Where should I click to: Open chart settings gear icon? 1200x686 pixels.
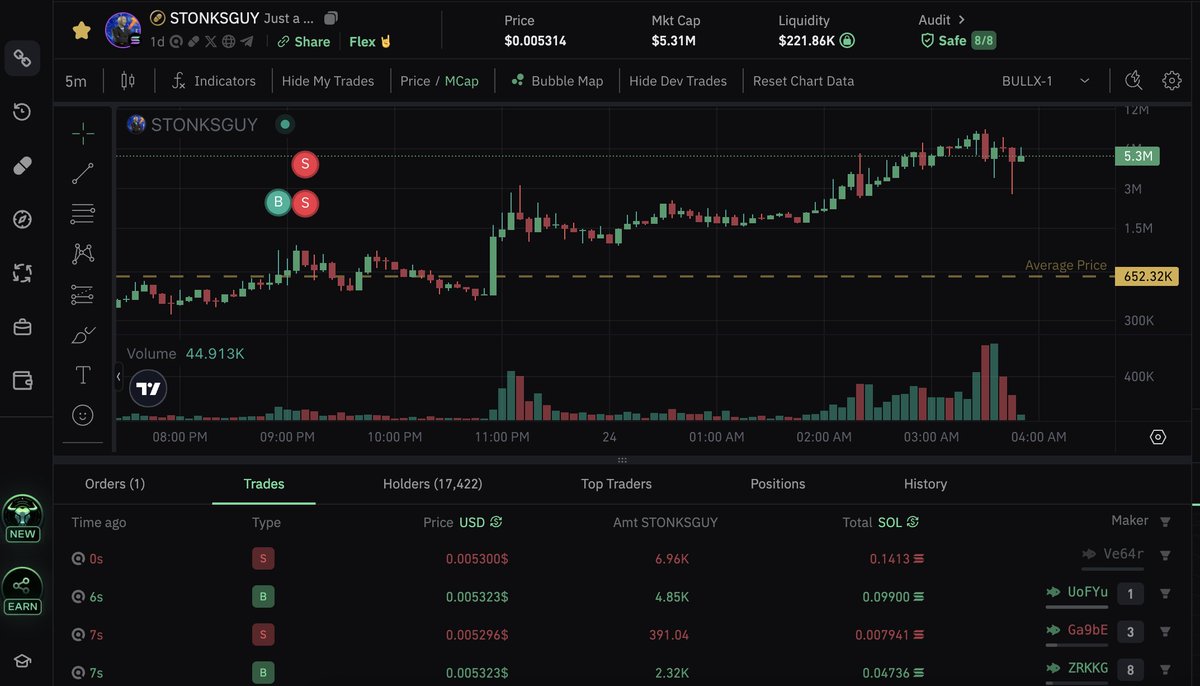pyautogui.click(x=1172, y=81)
